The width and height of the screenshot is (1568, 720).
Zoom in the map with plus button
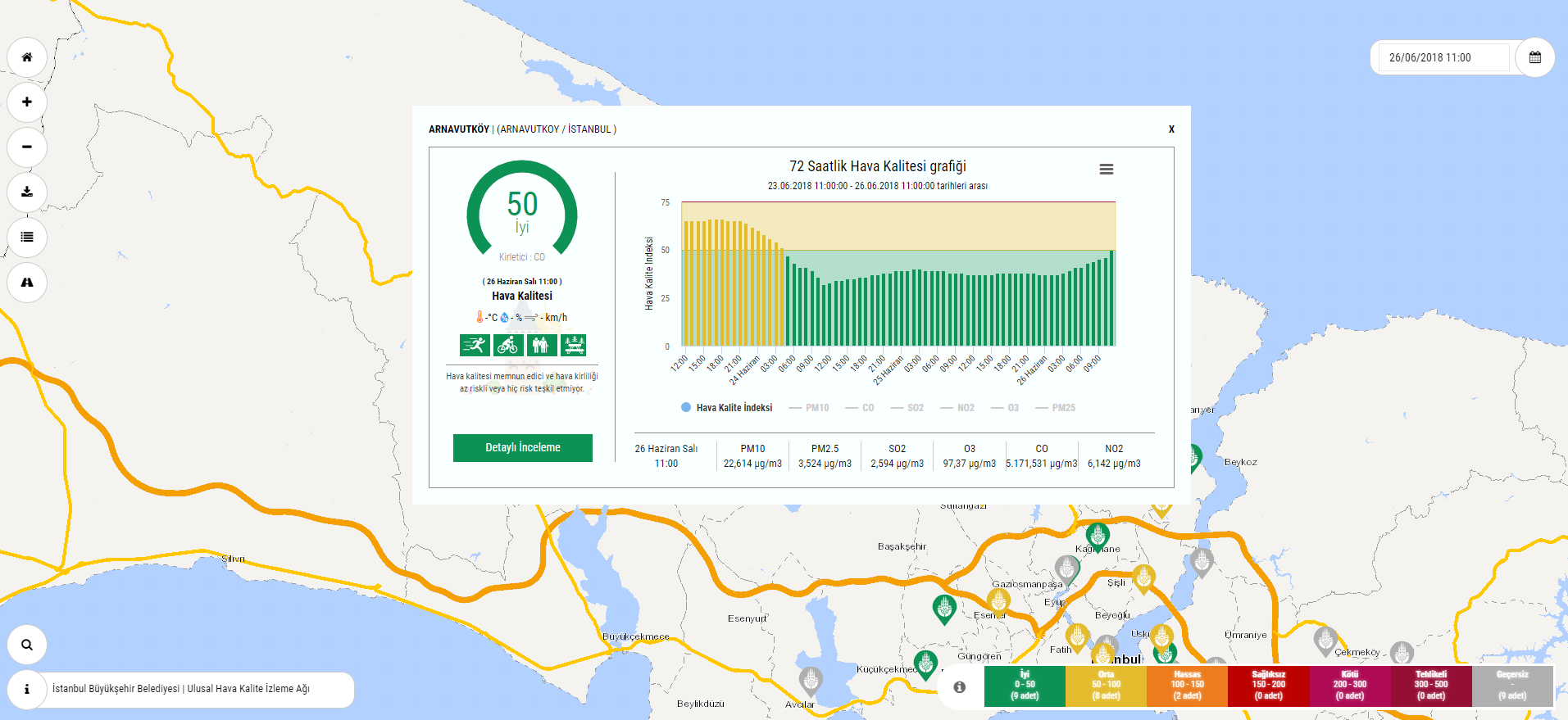coord(27,102)
